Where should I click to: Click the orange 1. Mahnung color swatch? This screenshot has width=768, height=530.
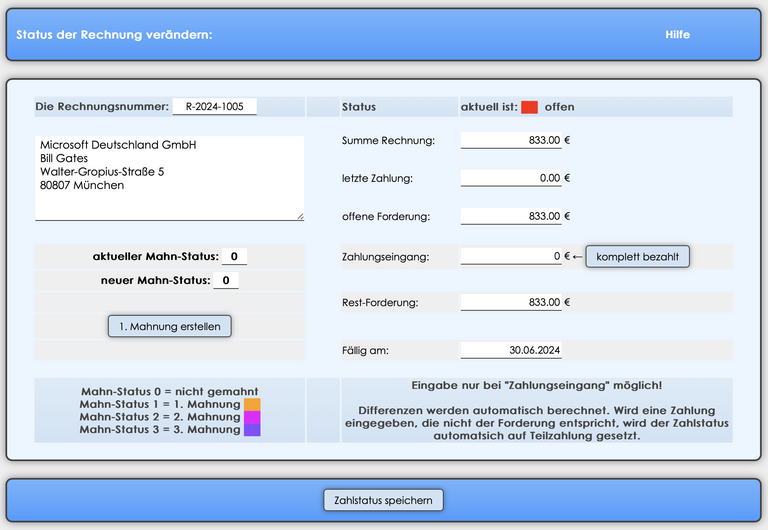tap(252, 404)
